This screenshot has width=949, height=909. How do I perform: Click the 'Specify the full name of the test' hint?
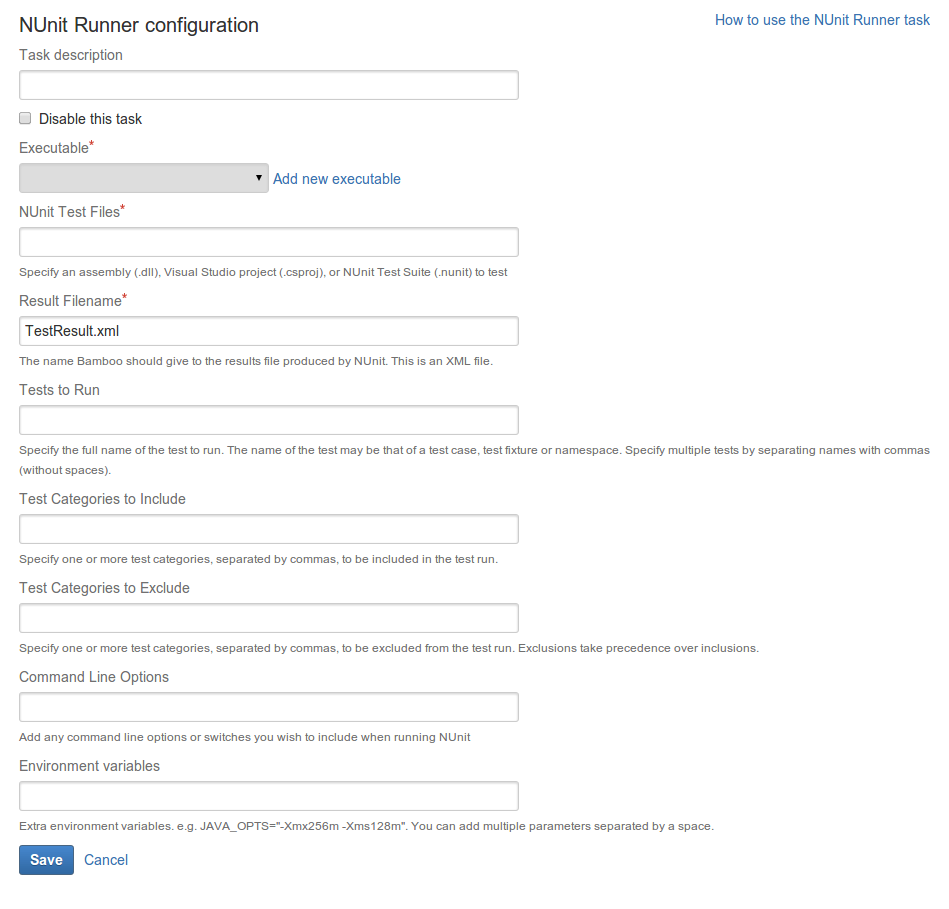[474, 460]
